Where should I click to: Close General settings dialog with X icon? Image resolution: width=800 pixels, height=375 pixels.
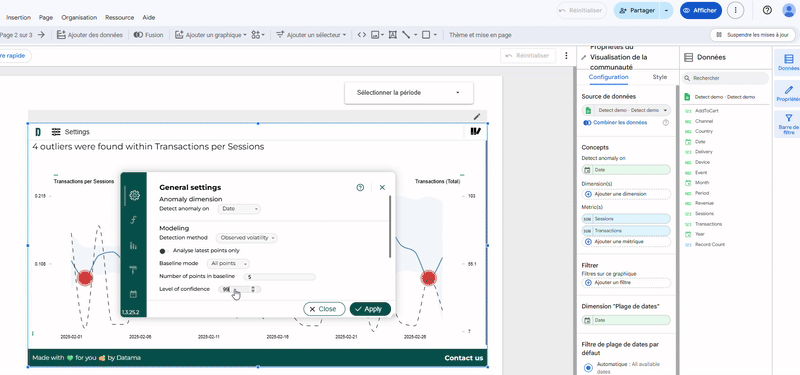tap(382, 188)
